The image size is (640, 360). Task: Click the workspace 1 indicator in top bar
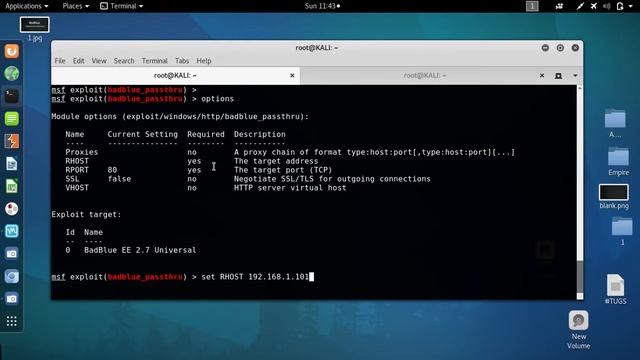[532, 6]
